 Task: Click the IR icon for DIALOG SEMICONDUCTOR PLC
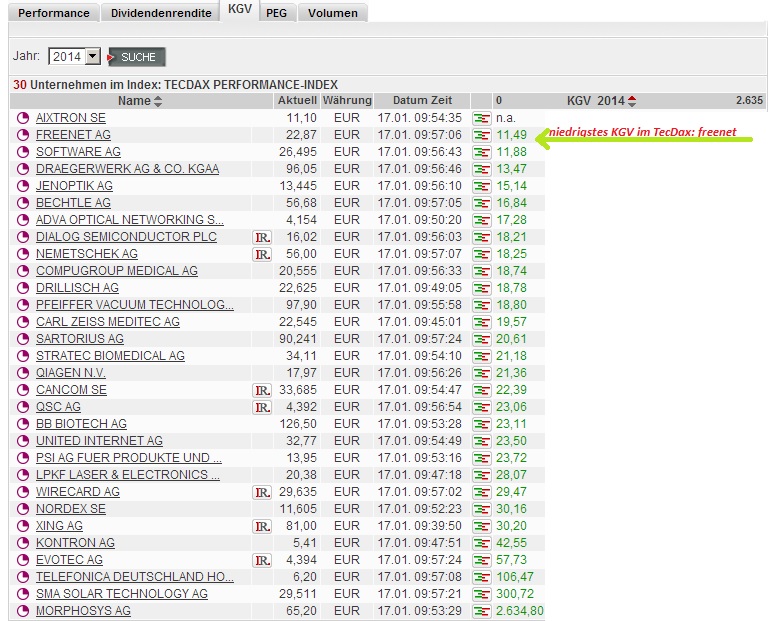pyautogui.click(x=262, y=238)
